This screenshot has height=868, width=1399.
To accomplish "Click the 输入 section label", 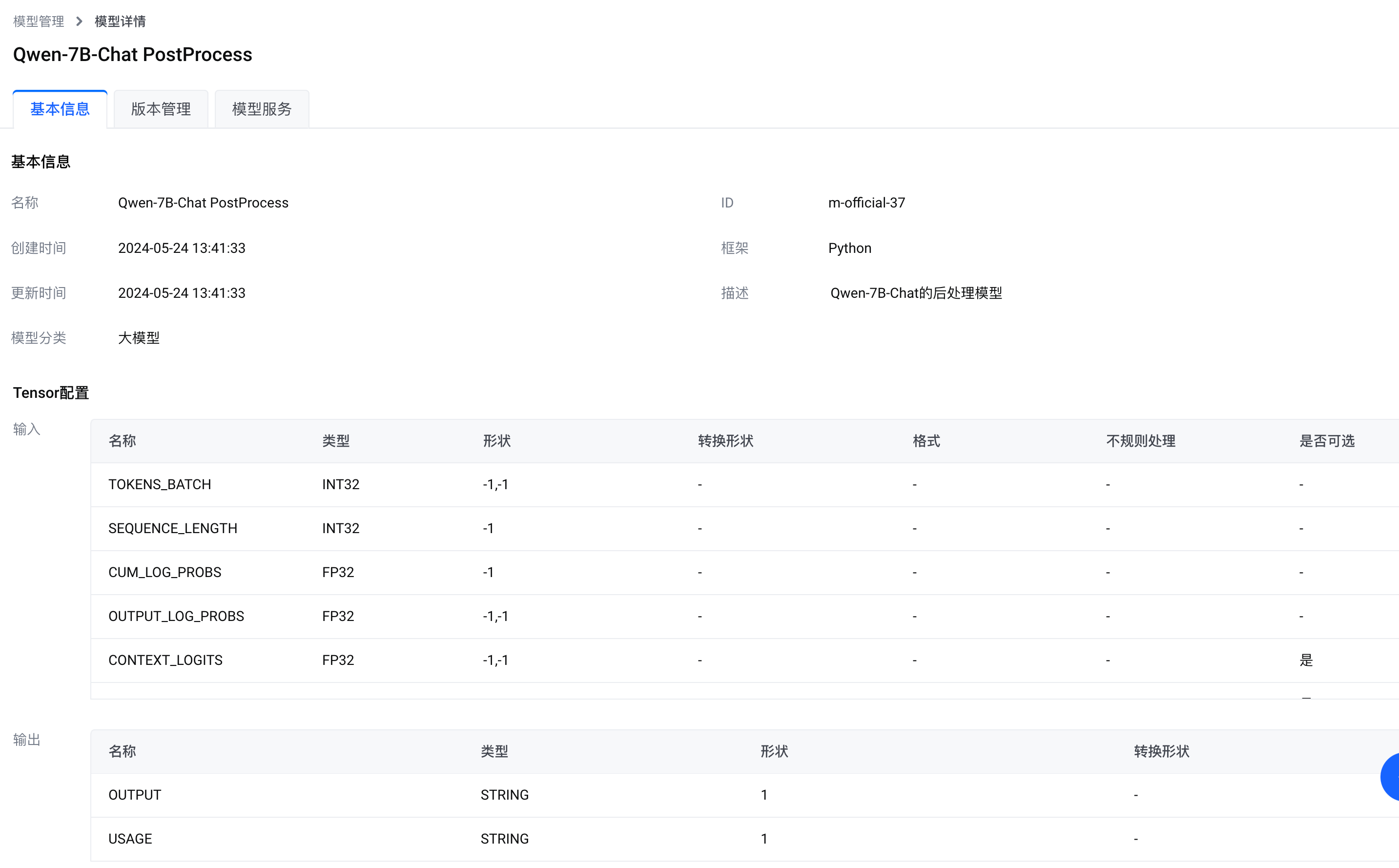I will point(26,430).
